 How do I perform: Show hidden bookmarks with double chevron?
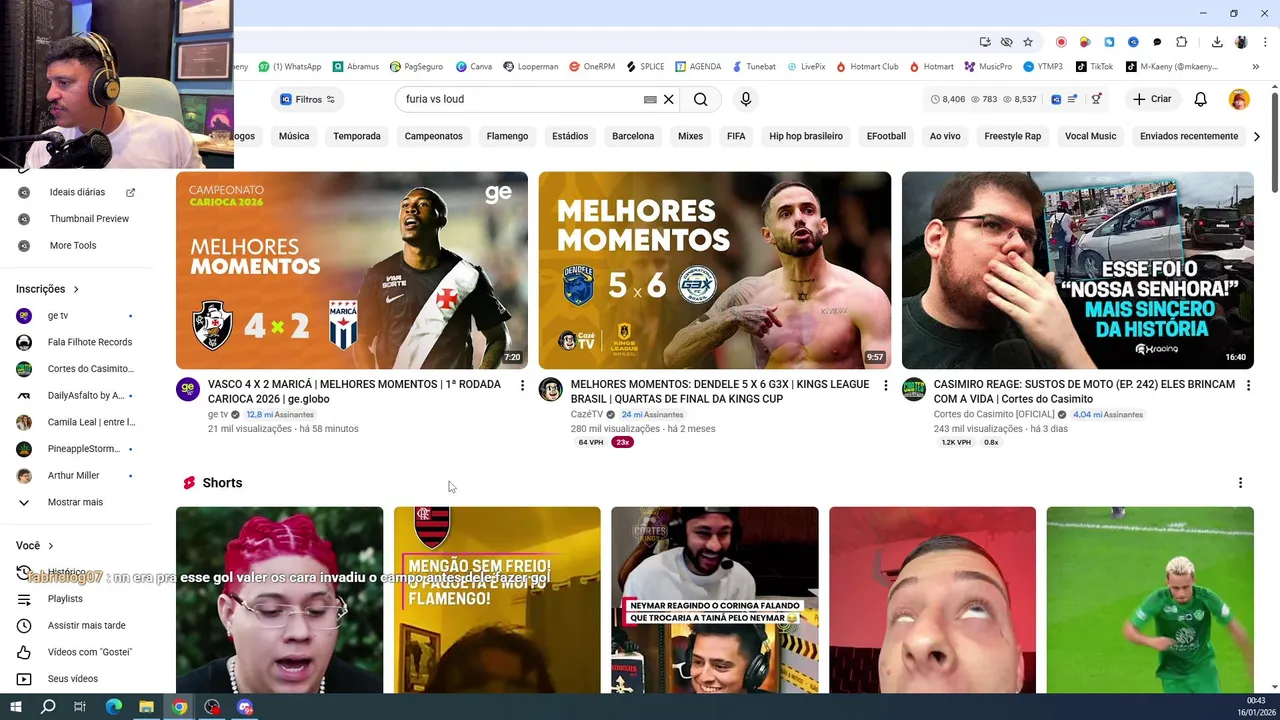[1255, 67]
